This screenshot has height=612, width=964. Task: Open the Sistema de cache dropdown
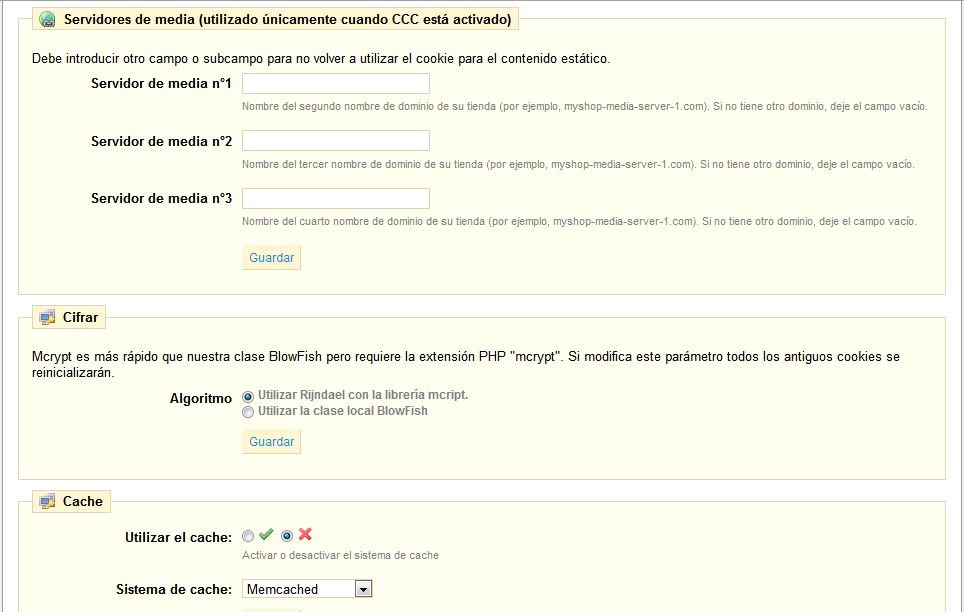point(307,589)
